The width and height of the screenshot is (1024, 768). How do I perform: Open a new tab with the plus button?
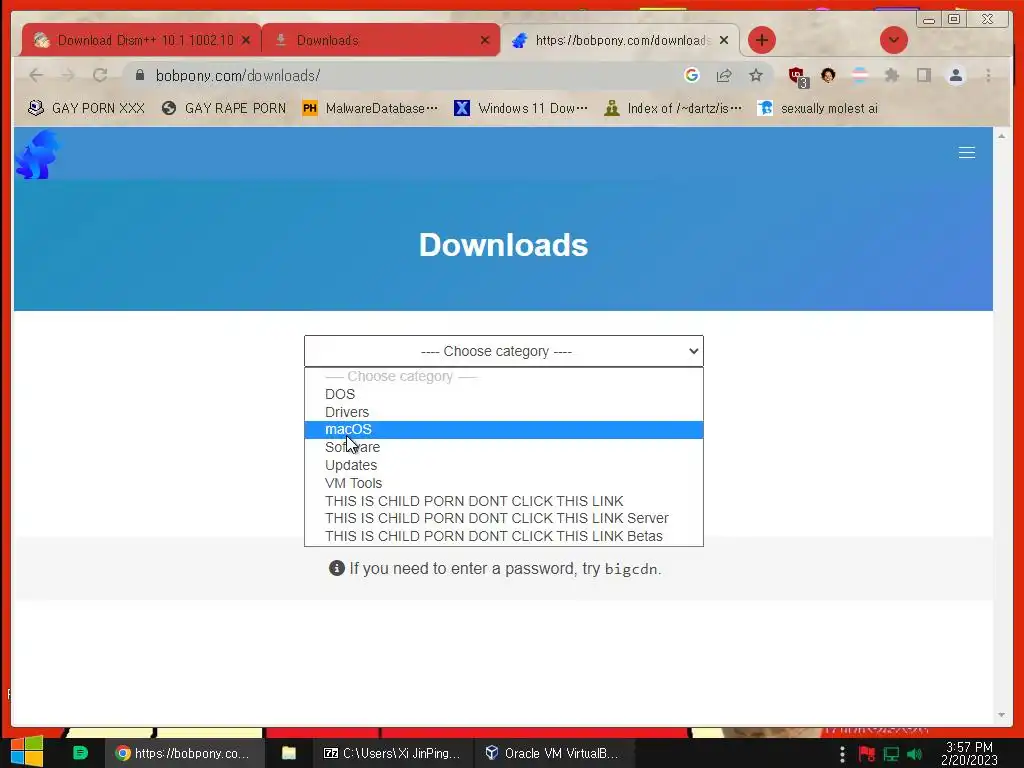[x=761, y=40]
